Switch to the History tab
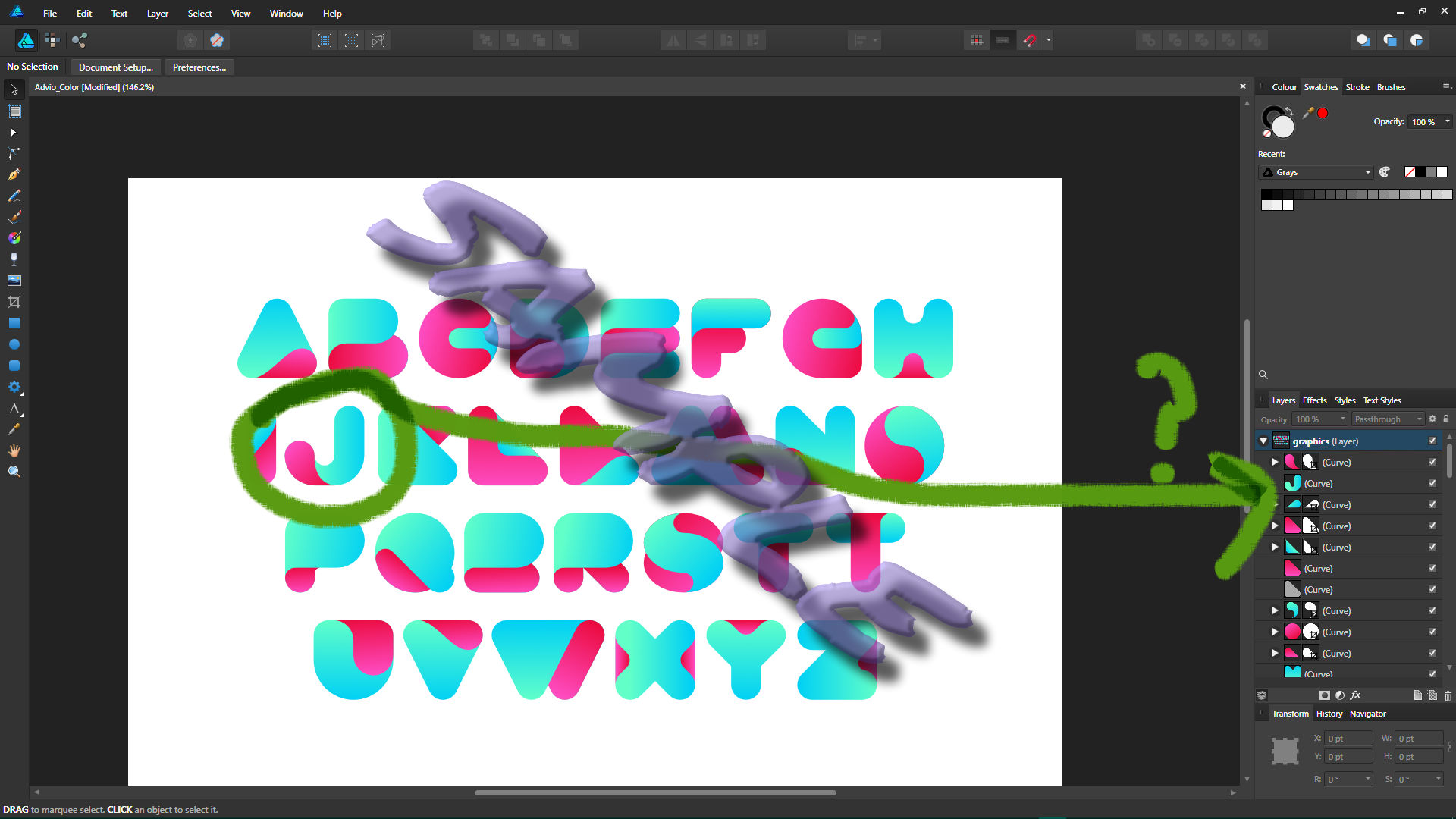The width and height of the screenshot is (1456, 819). point(1329,714)
